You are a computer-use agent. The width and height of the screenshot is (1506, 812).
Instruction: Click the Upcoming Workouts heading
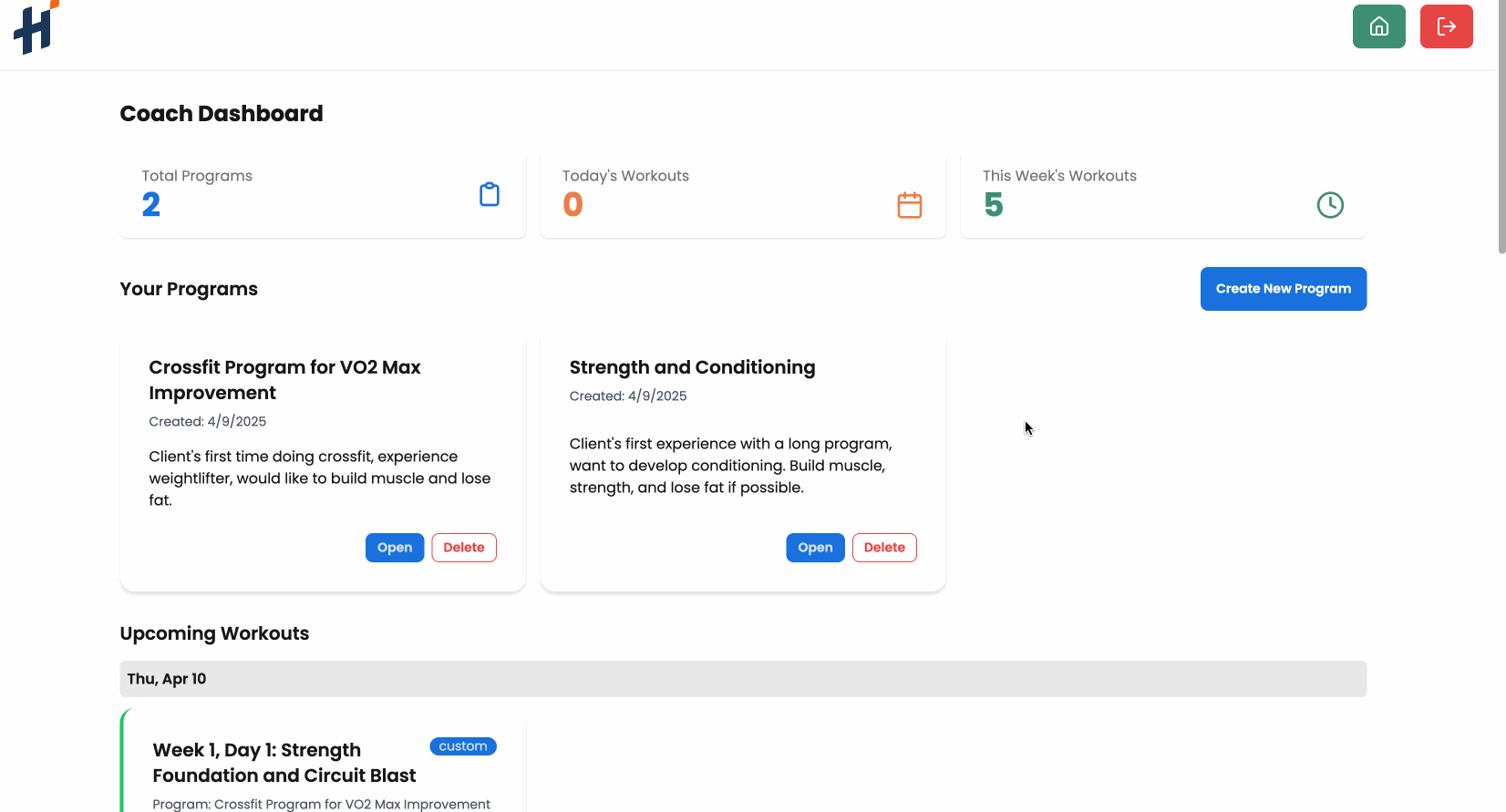214,632
